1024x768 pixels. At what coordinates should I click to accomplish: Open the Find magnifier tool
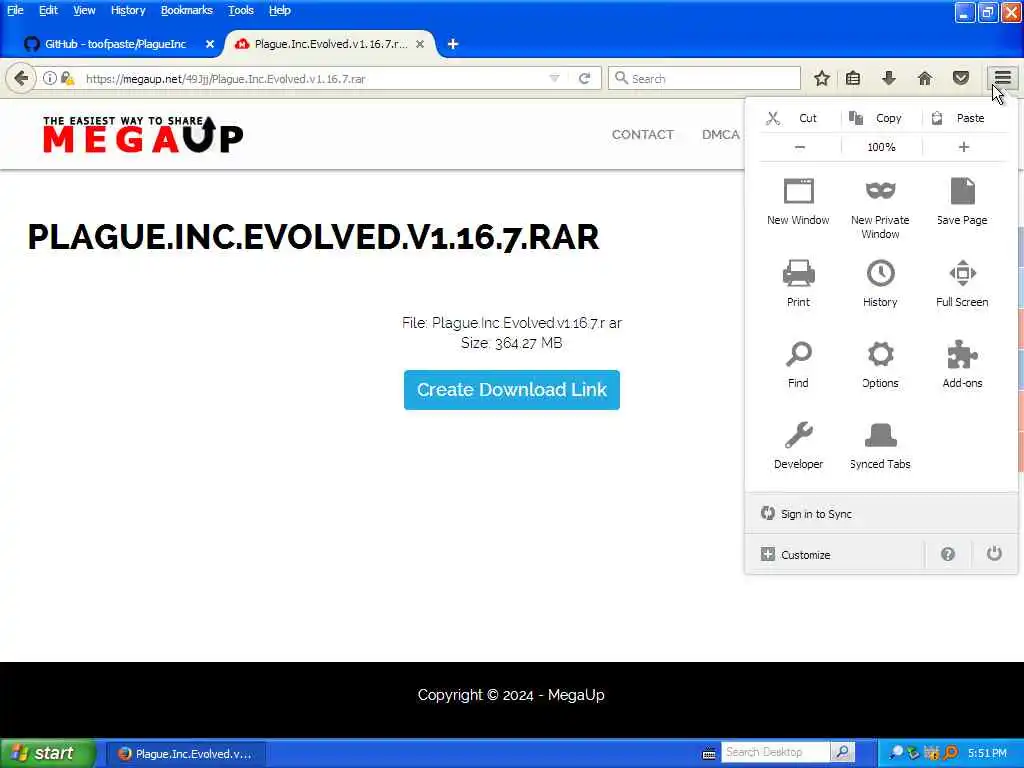pos(798,364)
